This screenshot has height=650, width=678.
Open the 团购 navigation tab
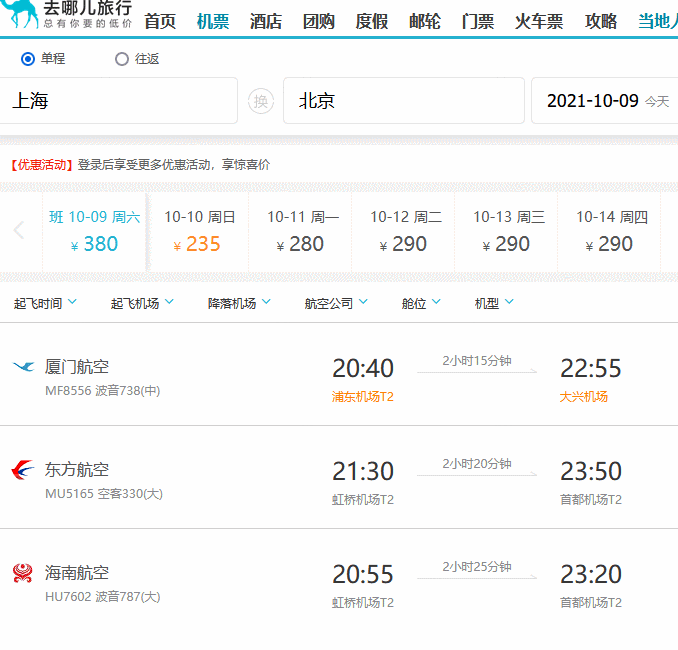tap(319, 21)
